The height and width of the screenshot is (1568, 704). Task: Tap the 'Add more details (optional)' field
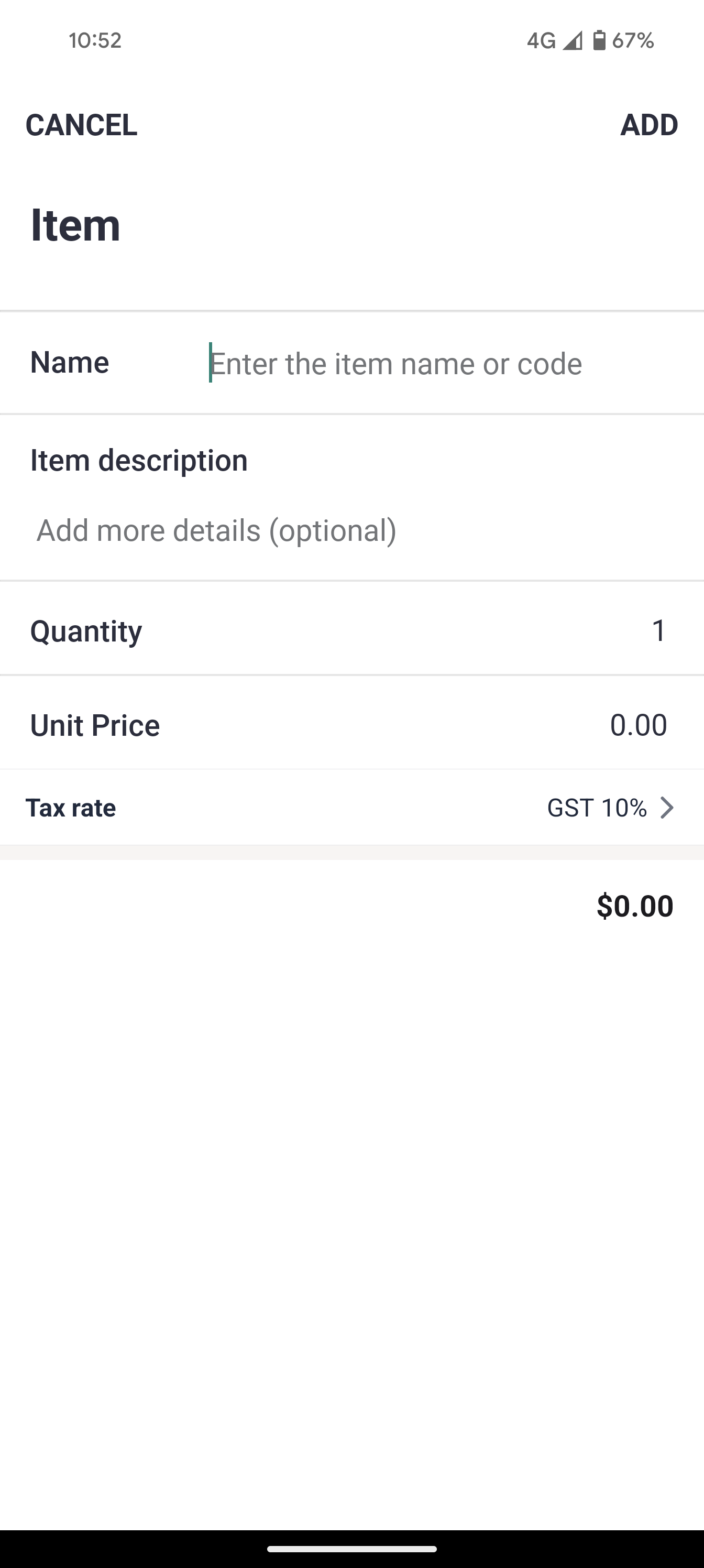[216, 530]
